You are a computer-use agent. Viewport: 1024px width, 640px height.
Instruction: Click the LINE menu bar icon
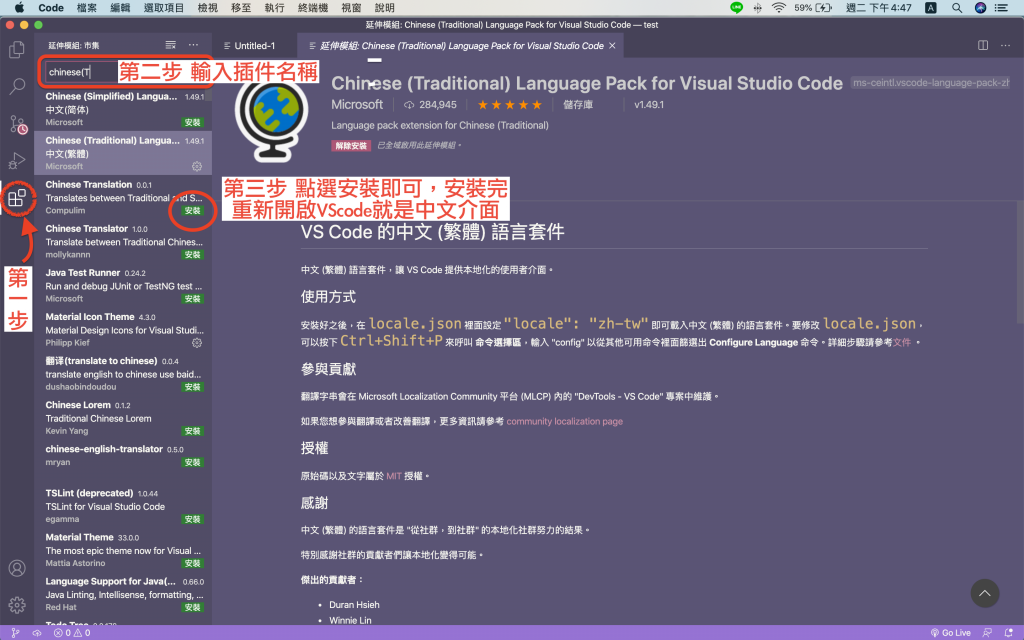click(737, 8)
